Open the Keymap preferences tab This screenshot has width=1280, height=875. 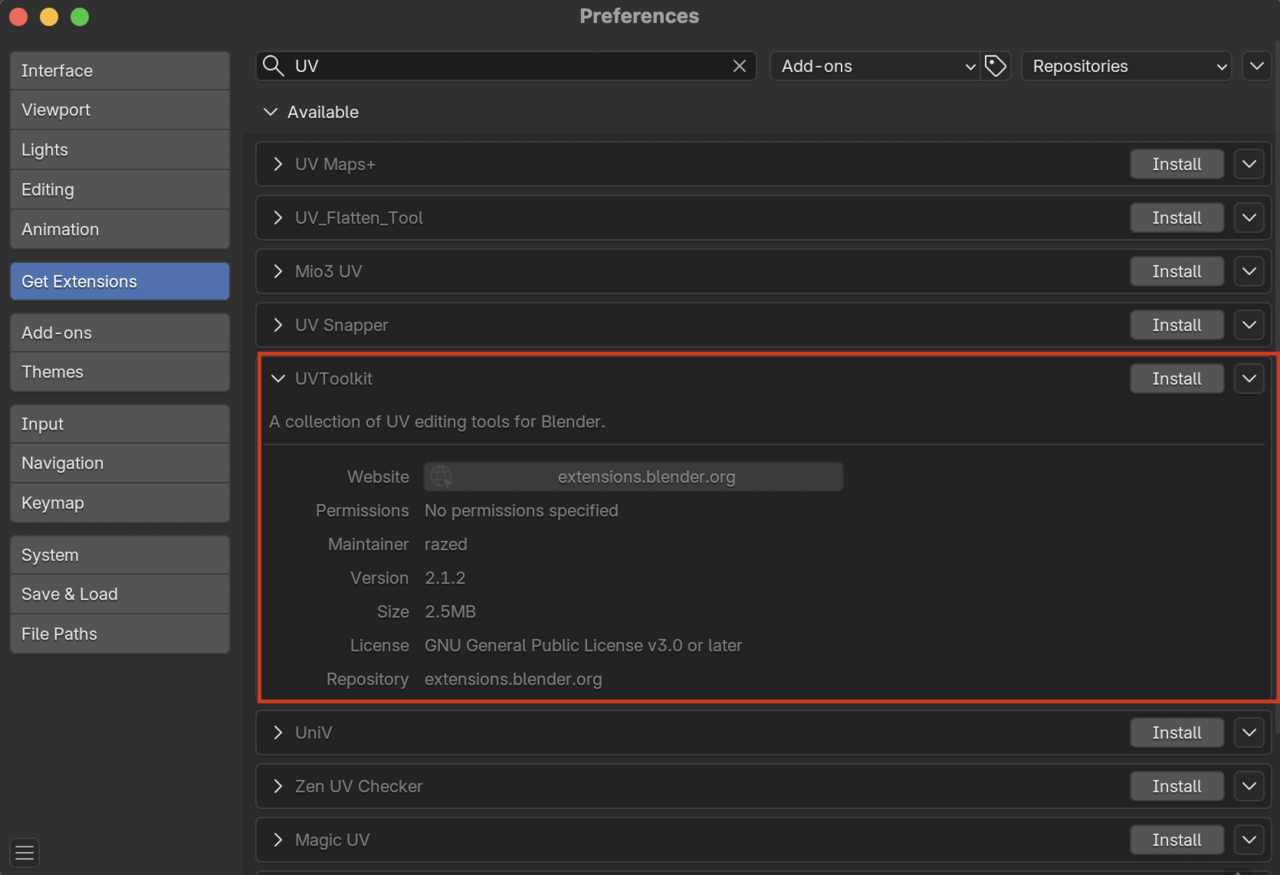[x=119, y=503]
